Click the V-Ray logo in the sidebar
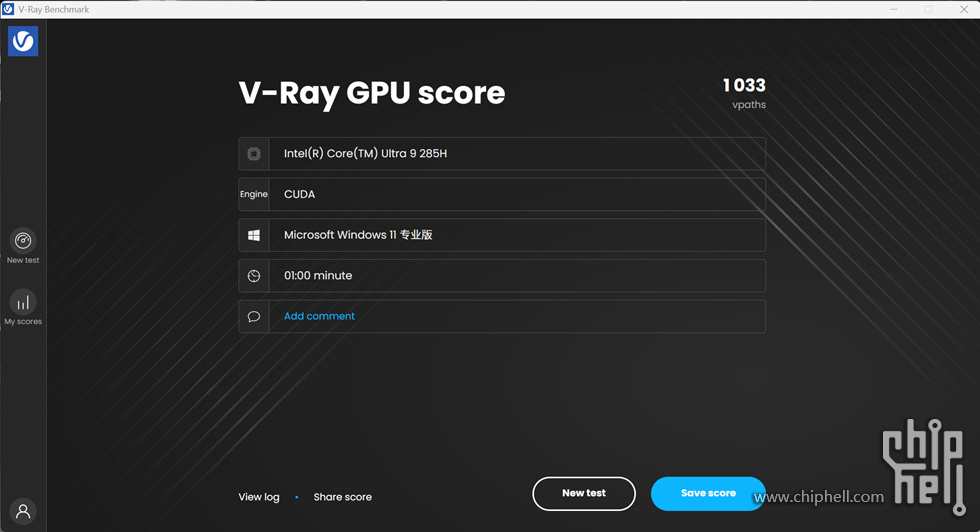 [x=23, y=41]
